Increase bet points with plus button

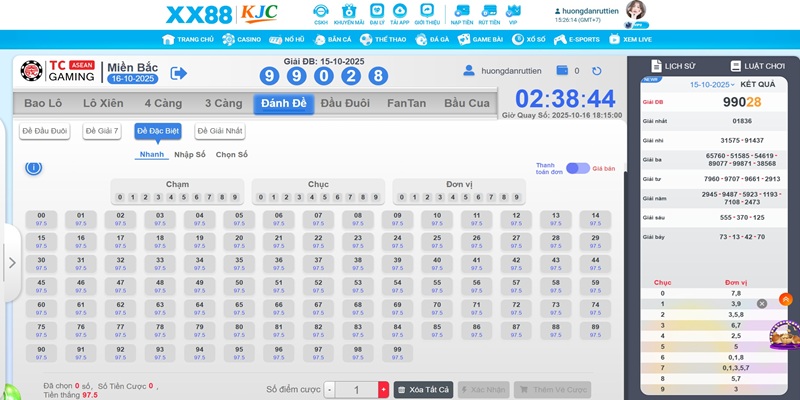[383, 390]
